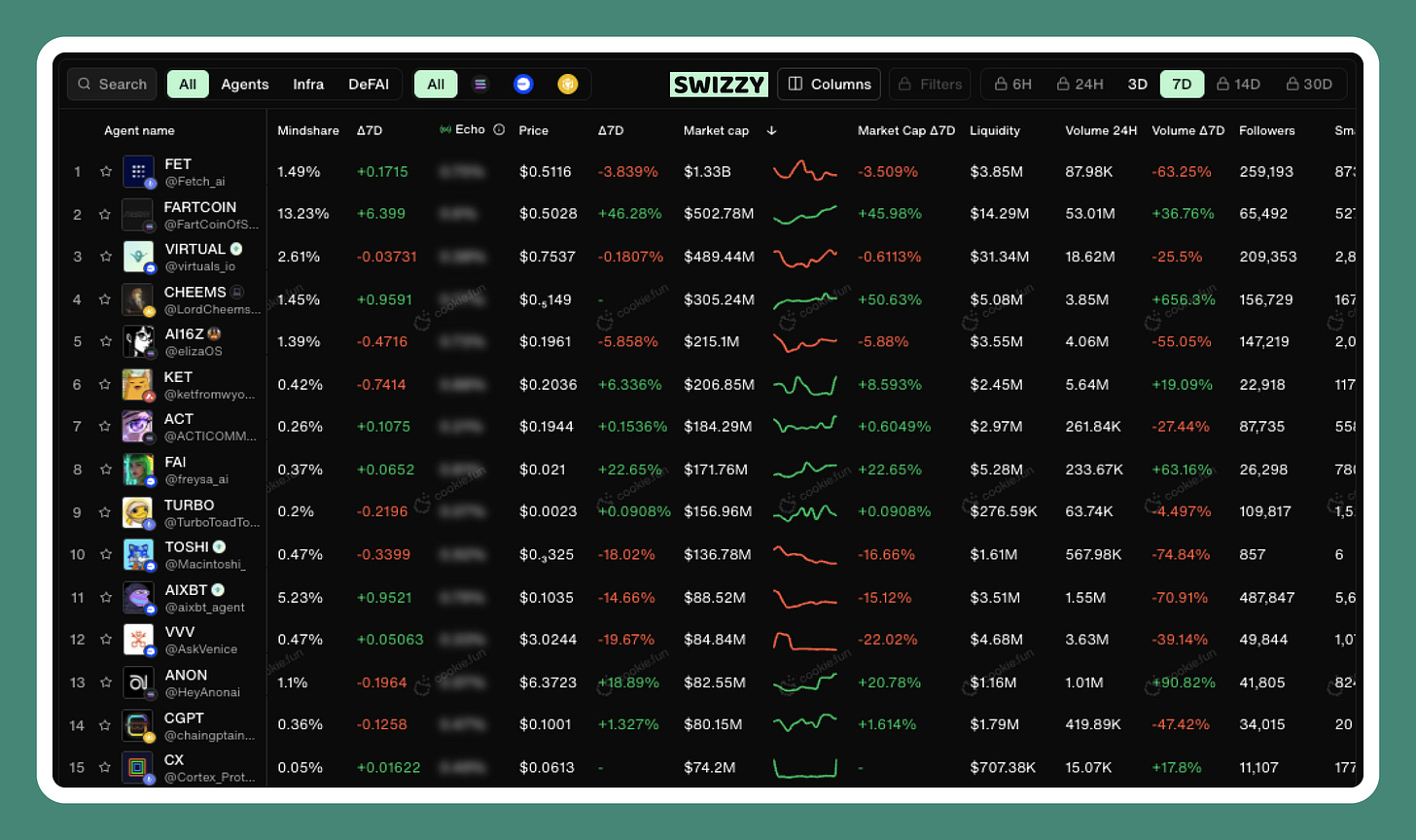Open the ACT agent avatar
Screen dimensions: 1416x840
click(x=138, y=426)
